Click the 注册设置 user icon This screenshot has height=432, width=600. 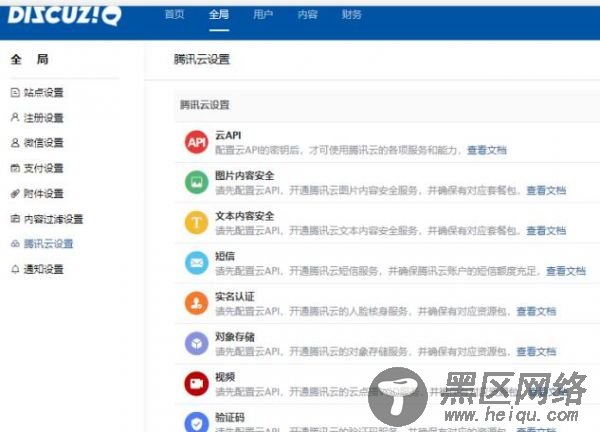(x=15, y=117)
